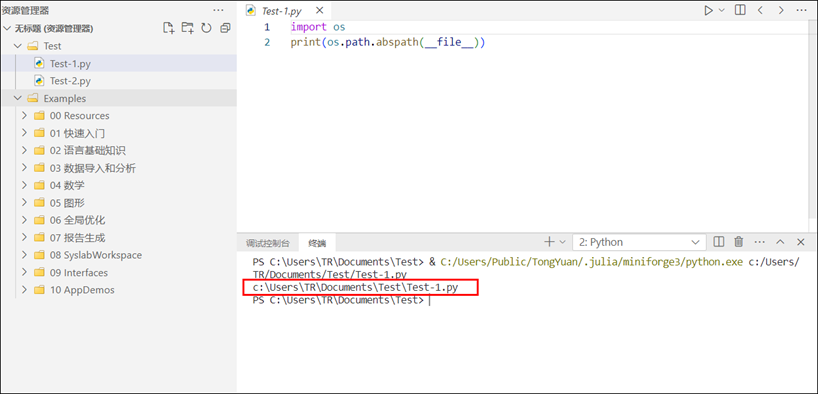Viewport: 818px width, 394px height.
Task: Click the 资源管理器 panel title
Action: click(25, 10)
